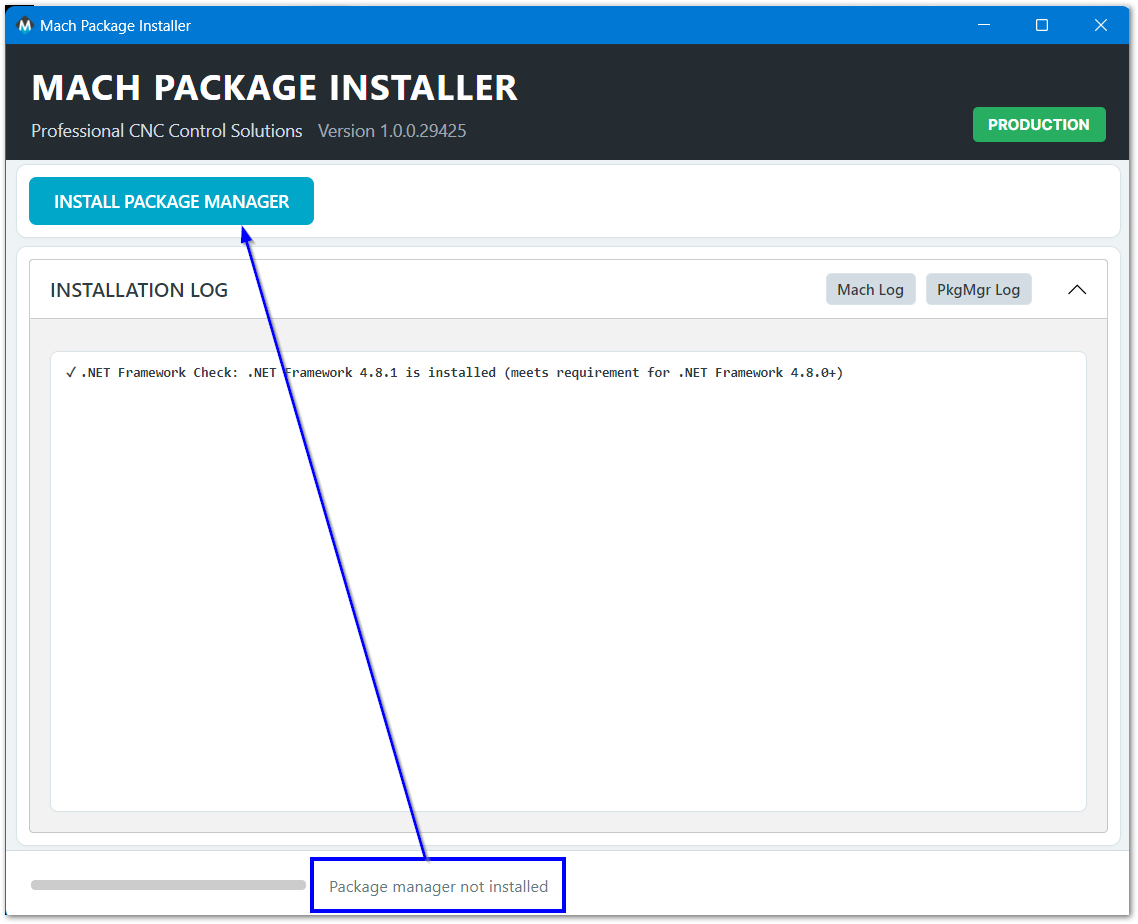Click the installation progress bar

coord(168,885)
